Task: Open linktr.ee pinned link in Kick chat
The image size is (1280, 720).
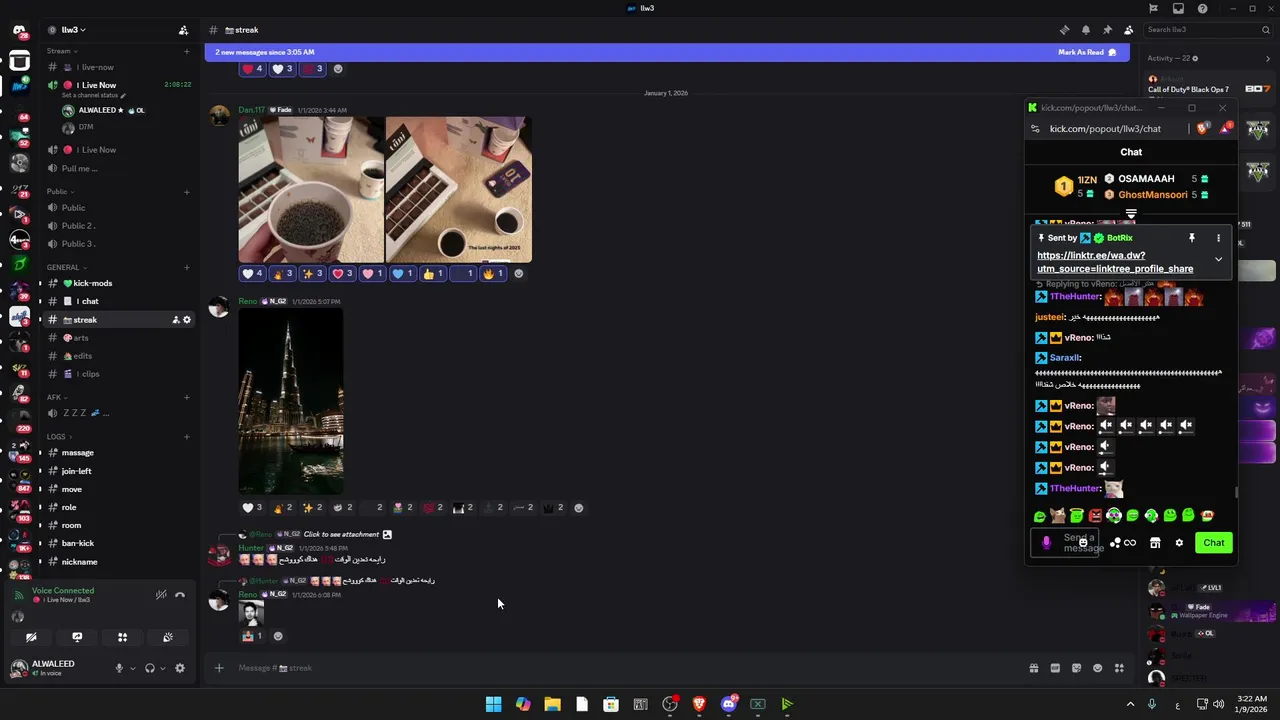Action: (x=1115, y=262)
